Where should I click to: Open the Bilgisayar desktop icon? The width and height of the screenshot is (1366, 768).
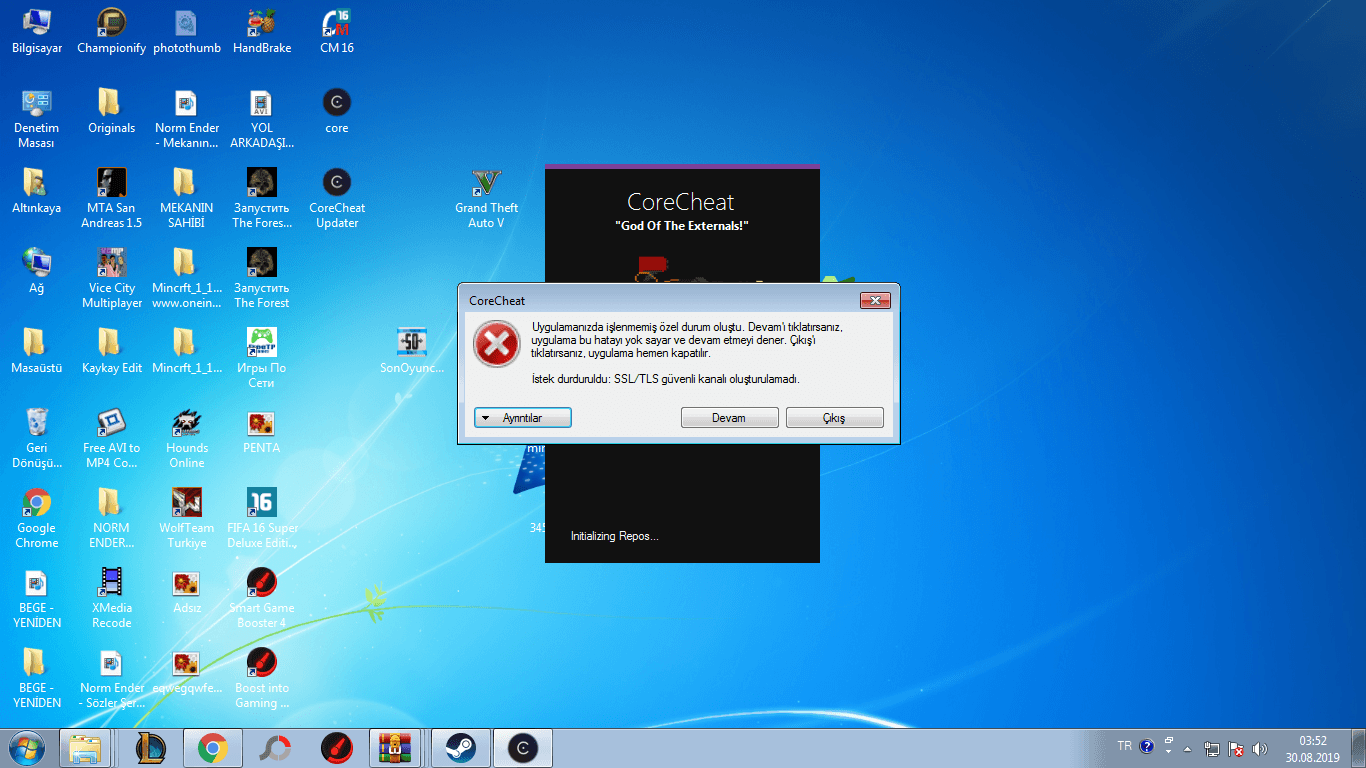point(37,31)
